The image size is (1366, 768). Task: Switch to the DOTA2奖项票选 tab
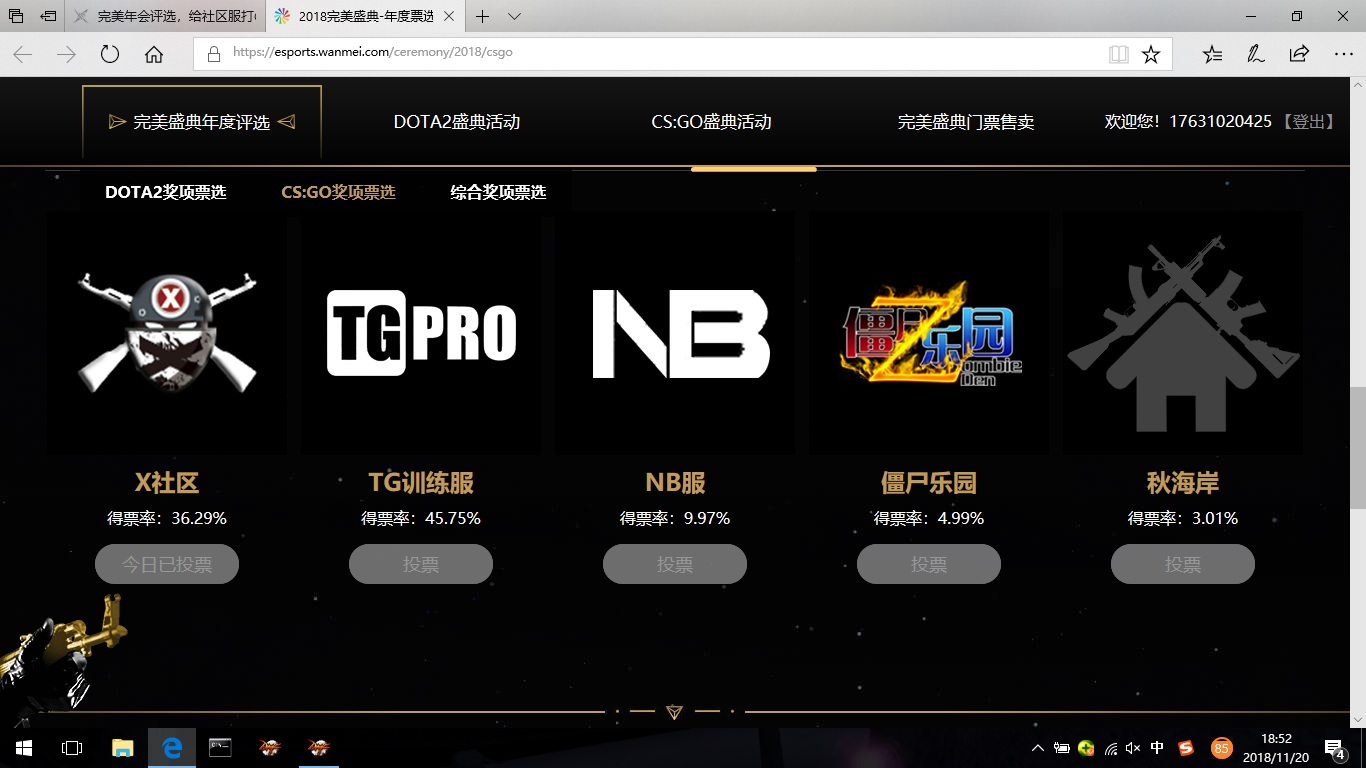[x=166, y=192]
